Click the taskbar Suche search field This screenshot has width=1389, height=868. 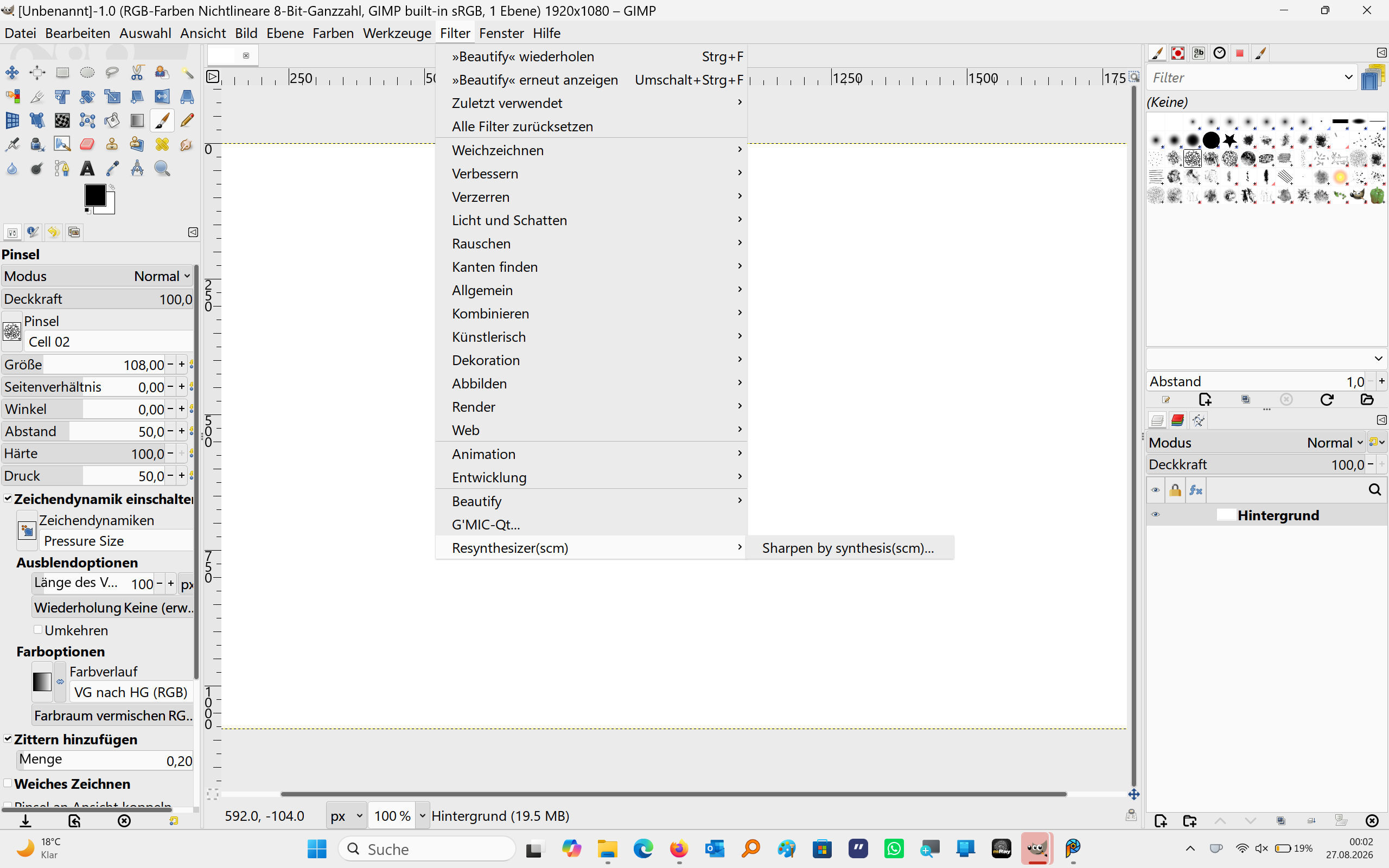(x=427, y=848)
